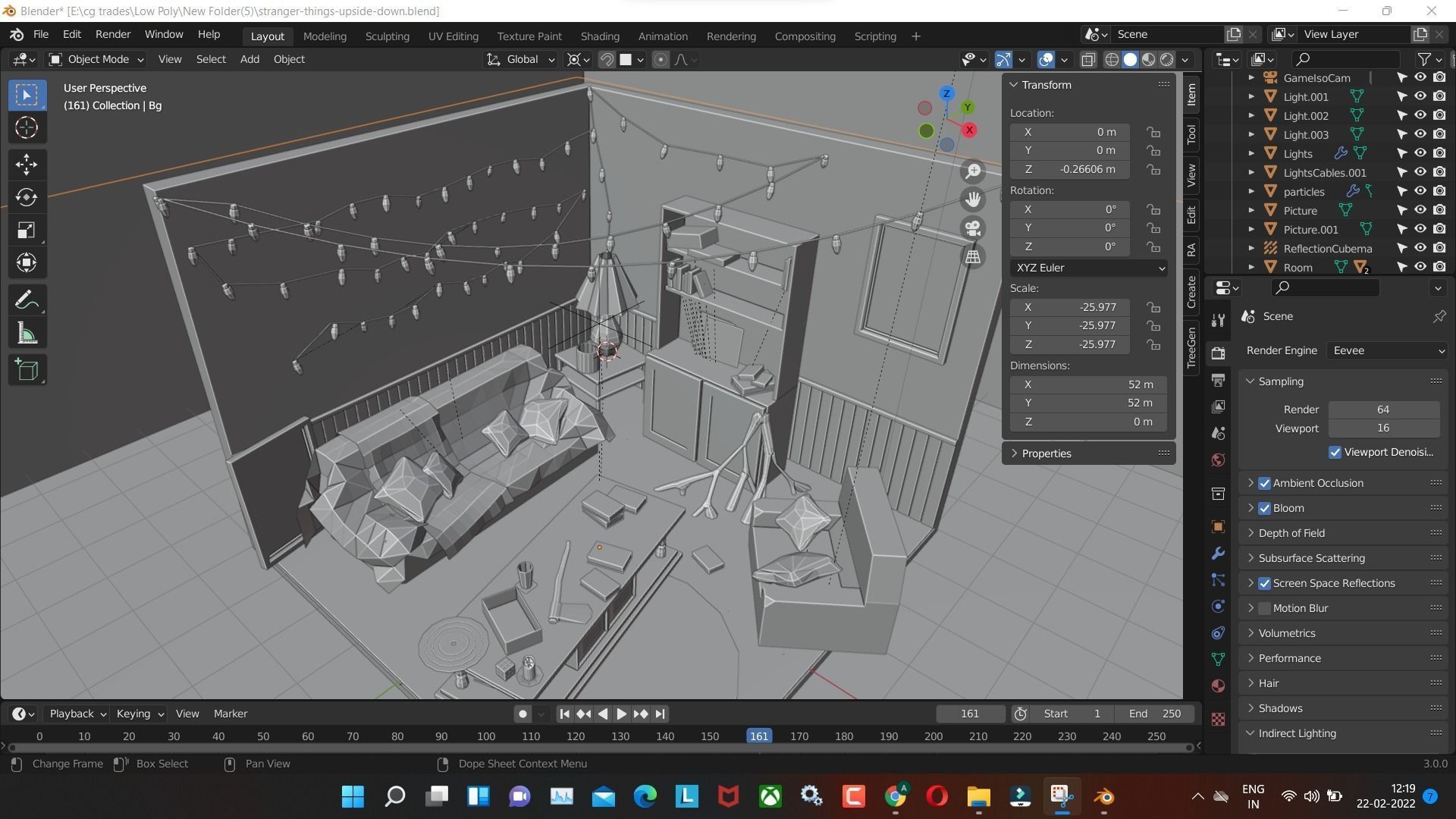
Task: Switch perspective/orthographic grid icon
Action: point(973,256)
